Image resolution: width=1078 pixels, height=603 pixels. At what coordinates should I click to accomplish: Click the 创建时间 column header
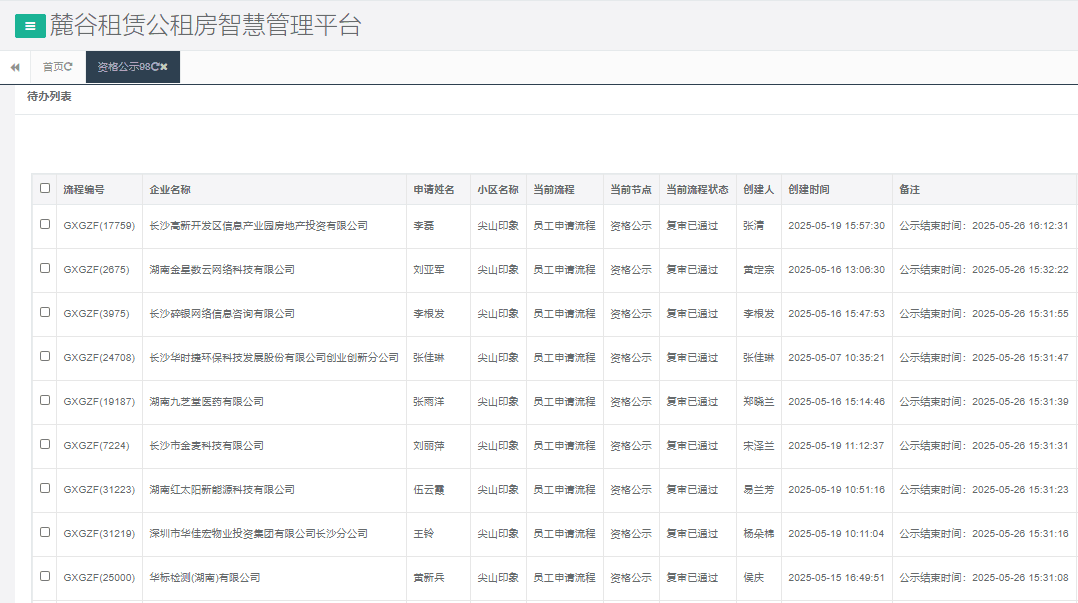pos(811,189)
